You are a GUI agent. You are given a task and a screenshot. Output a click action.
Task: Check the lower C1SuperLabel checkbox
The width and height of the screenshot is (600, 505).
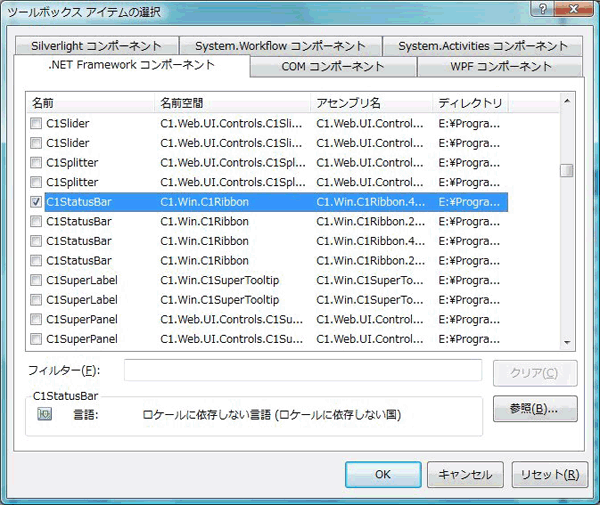(36, 300)
